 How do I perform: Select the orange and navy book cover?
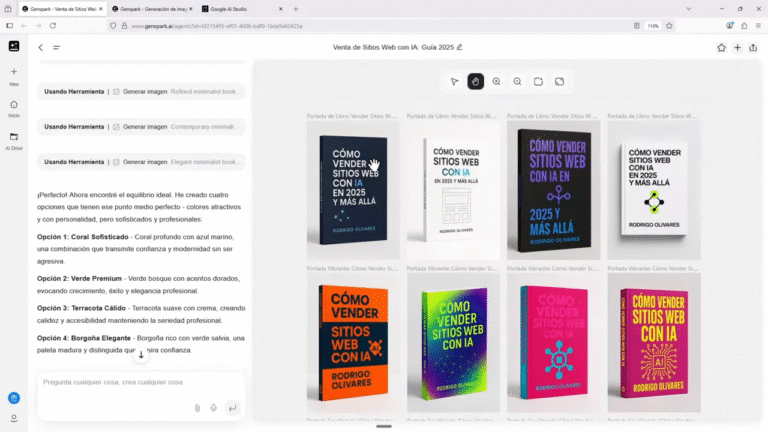click(x=353, y=342)
